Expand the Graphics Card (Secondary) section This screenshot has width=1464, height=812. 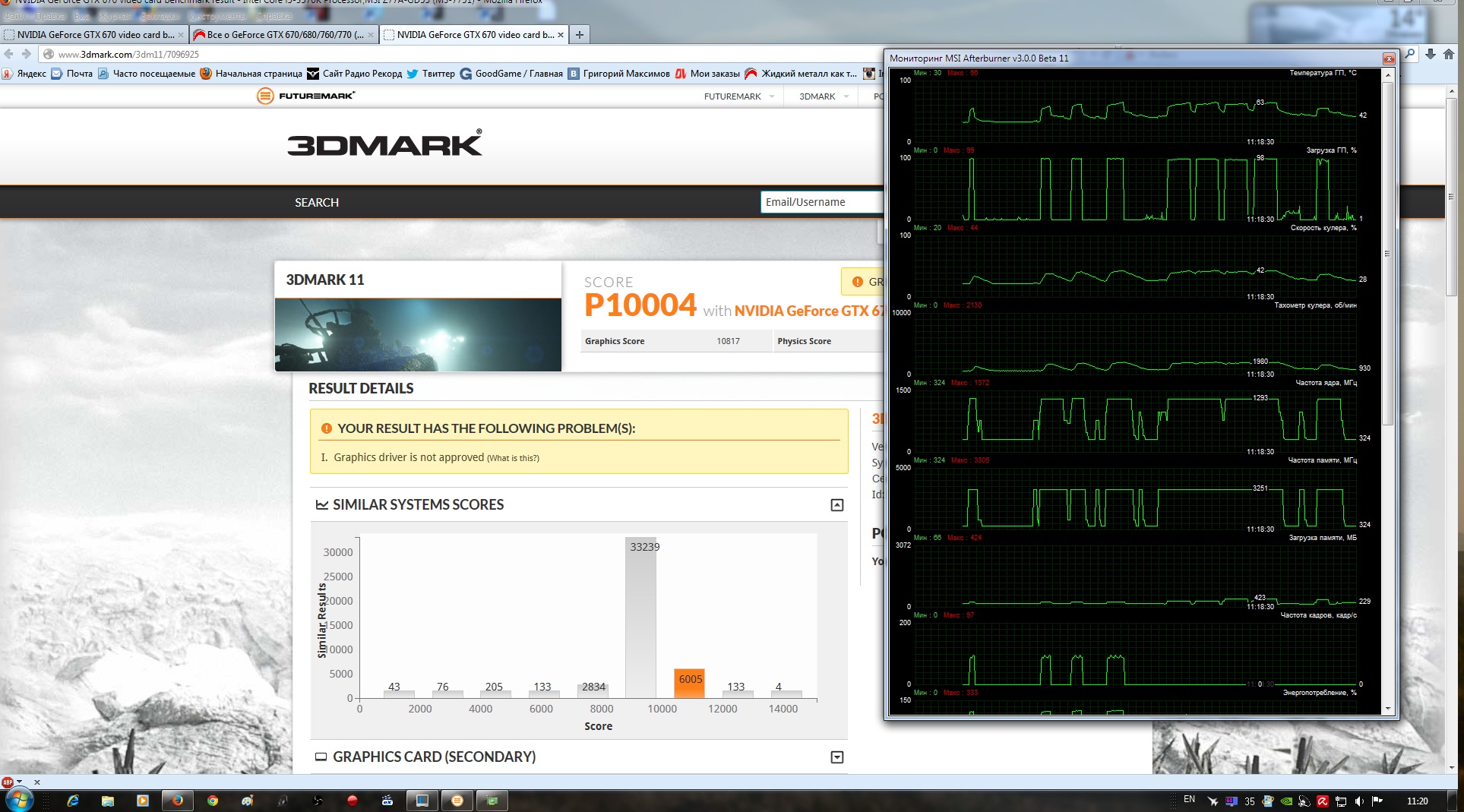(x=836, y=757)
